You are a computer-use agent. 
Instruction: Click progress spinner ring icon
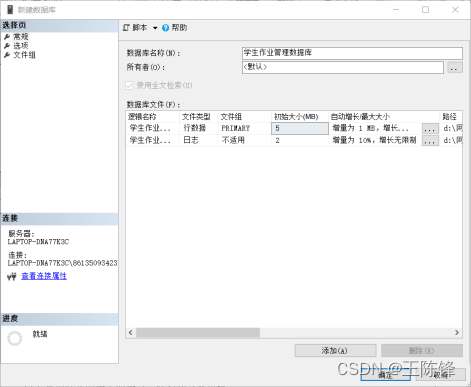(15, 338)
